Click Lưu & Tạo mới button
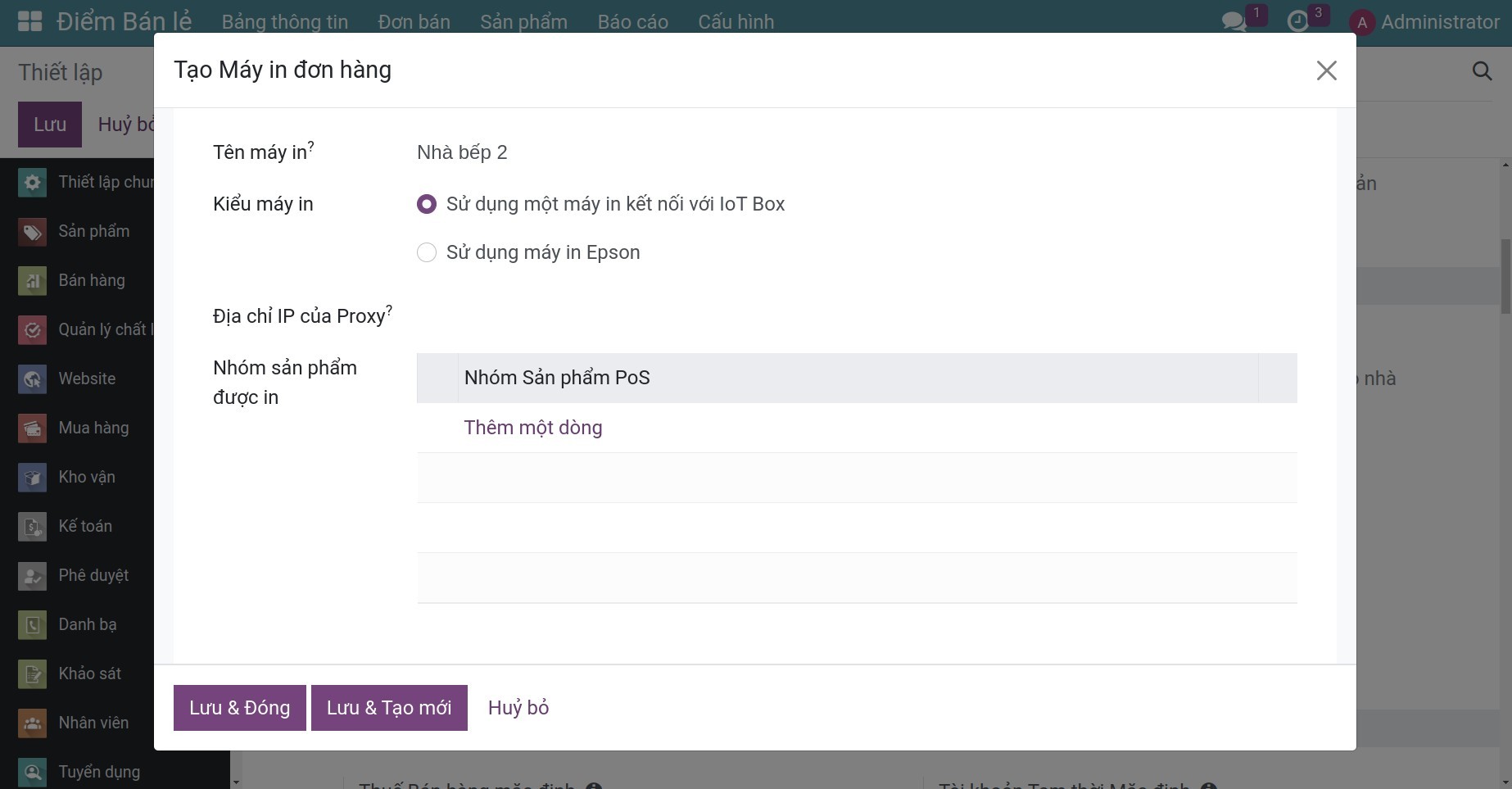Image resolution: width=1512 pixels, height=789 pixels. [x=389, y=708]
